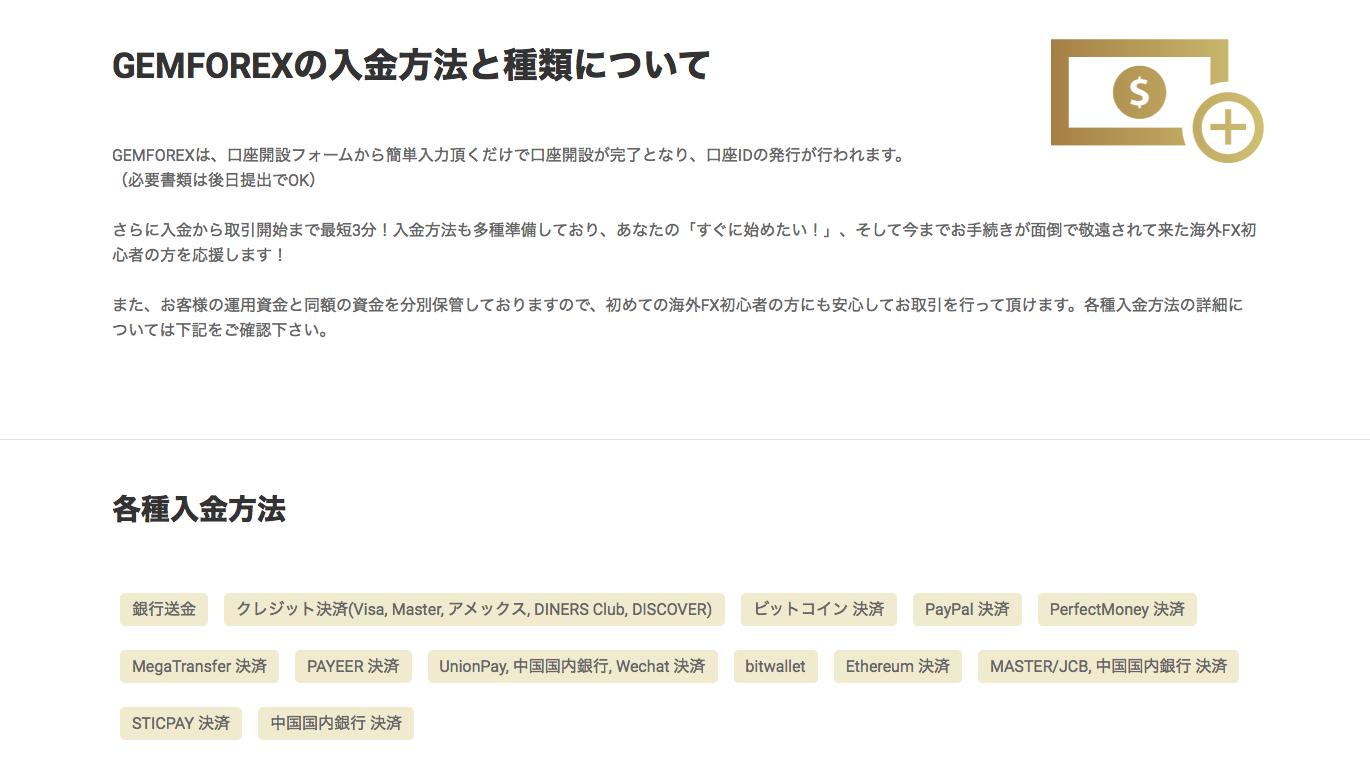Open MASTER/JCB, 中国国内銀行 決済 tag
The width and height of the screenshot is (1370, 770).
coord(1108,666)
